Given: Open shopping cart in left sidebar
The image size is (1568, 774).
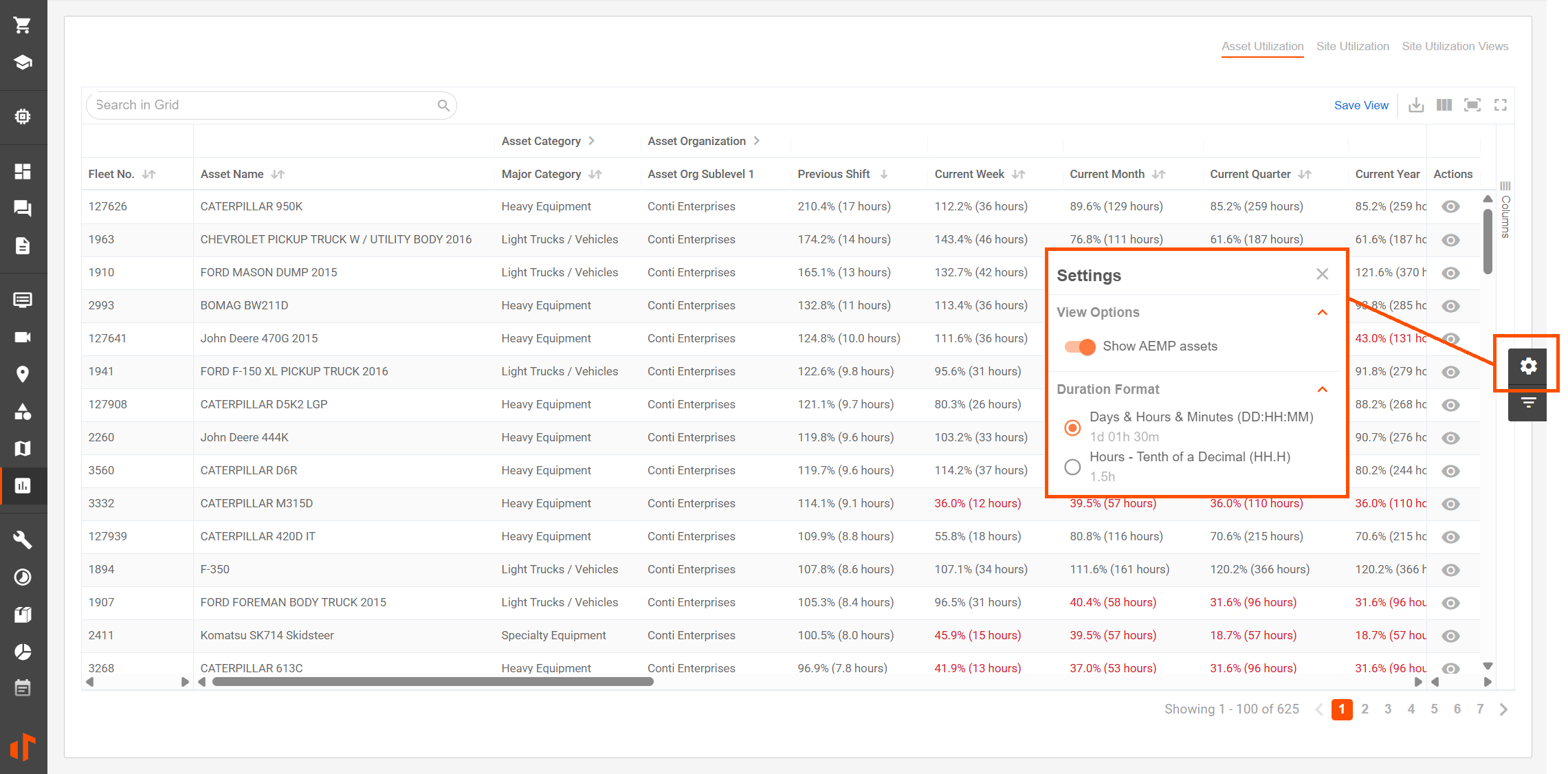Looking at the screenshot, I should pos(23,25).
